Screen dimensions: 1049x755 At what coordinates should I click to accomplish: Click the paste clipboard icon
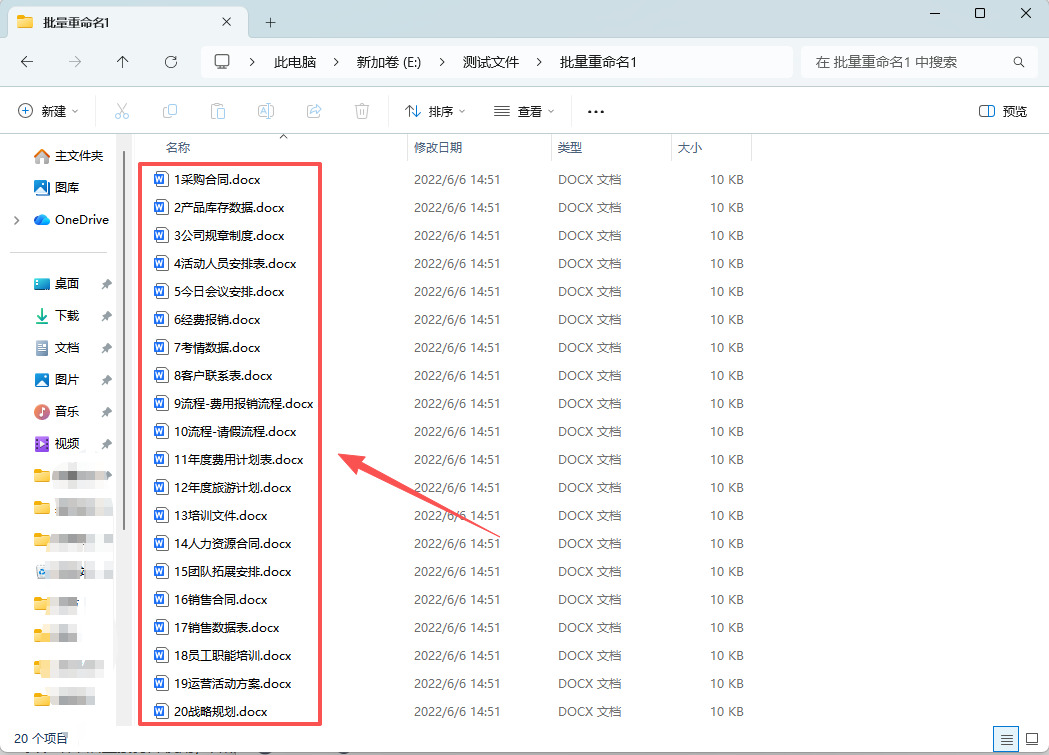click(x=218, y=111)
